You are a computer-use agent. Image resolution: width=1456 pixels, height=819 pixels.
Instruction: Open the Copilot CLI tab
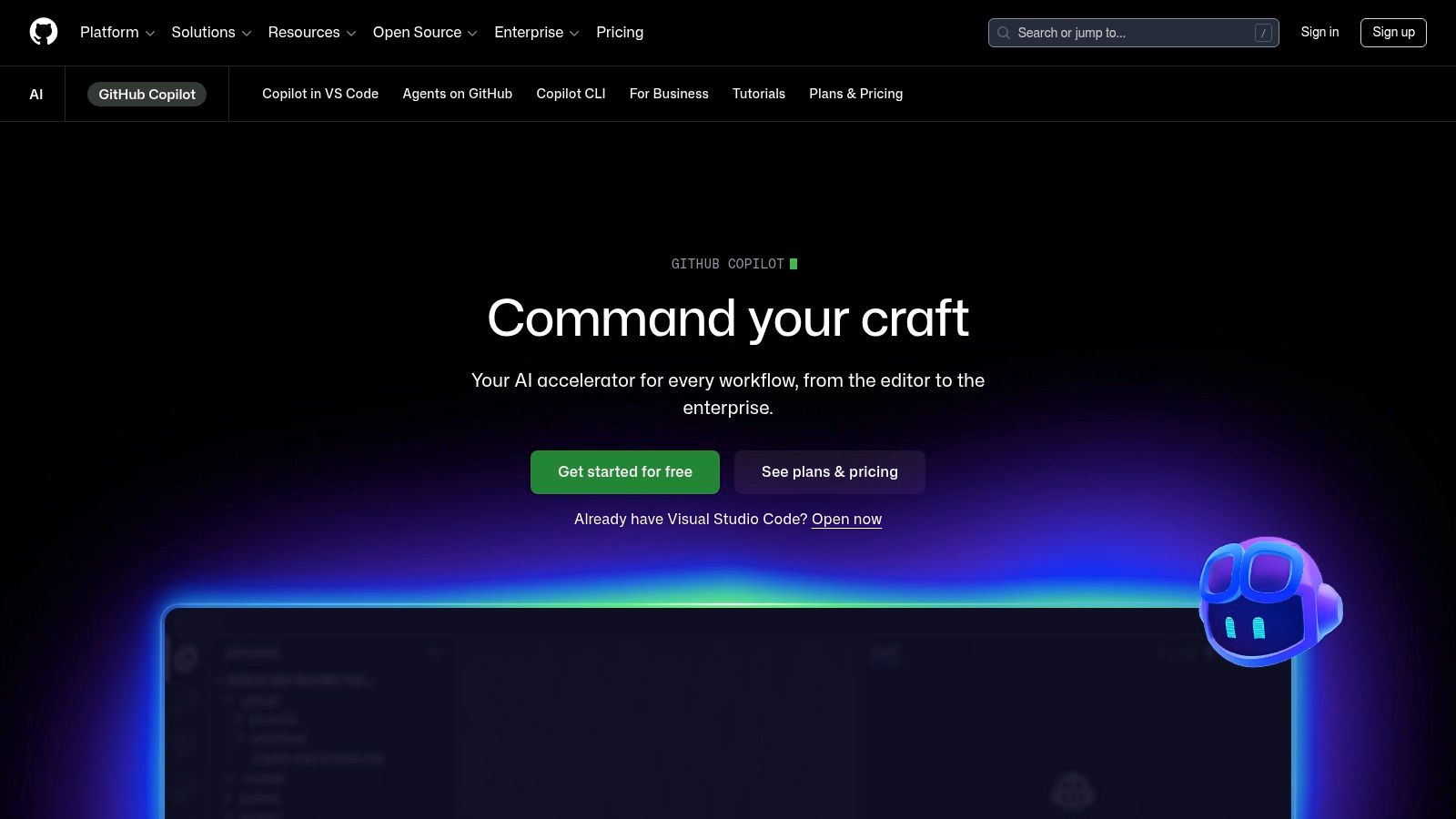pos(571,94)
